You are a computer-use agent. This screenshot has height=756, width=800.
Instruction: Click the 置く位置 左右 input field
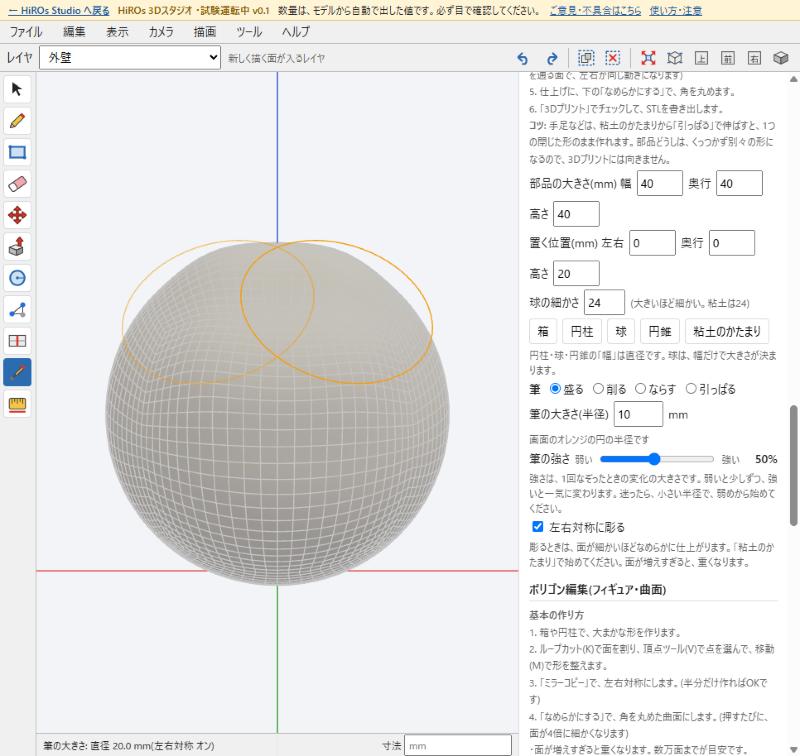652,243
